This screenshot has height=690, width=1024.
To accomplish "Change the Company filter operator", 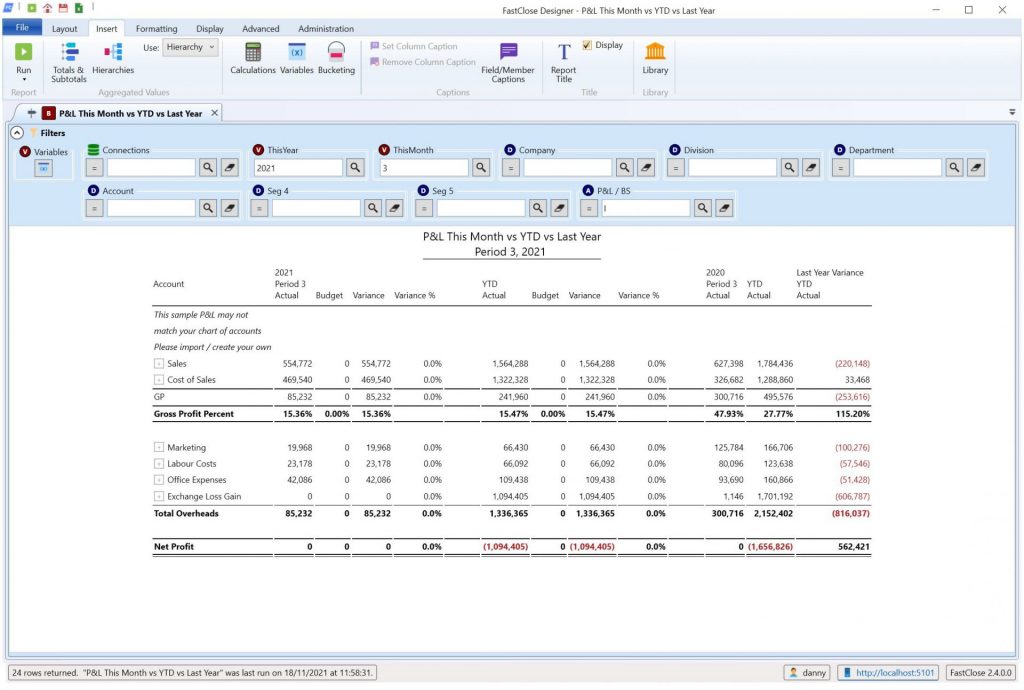I will click(x=511, y=168).
